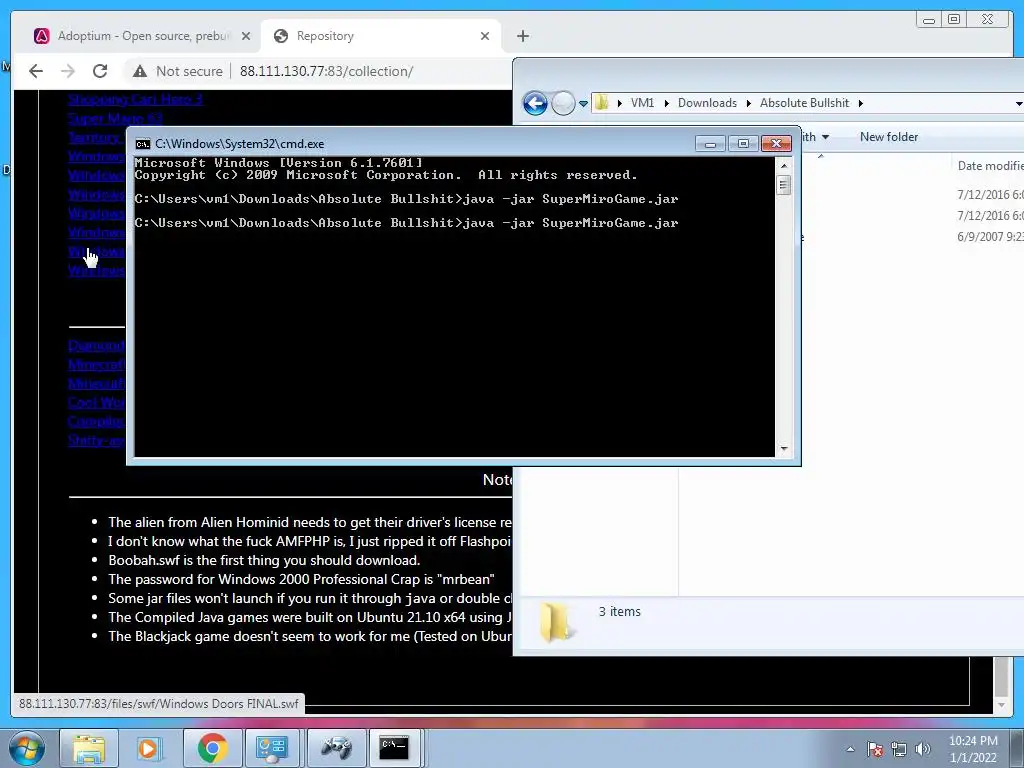Screen dimensions: 1024x768
Task: Click the network tray icon
Action: coord(899,749)
